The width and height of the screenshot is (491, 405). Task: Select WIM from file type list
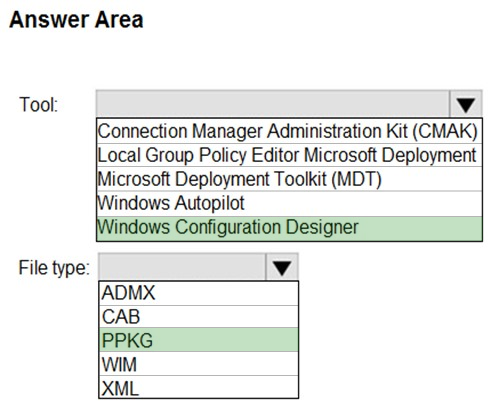click(x=198, y=364)
